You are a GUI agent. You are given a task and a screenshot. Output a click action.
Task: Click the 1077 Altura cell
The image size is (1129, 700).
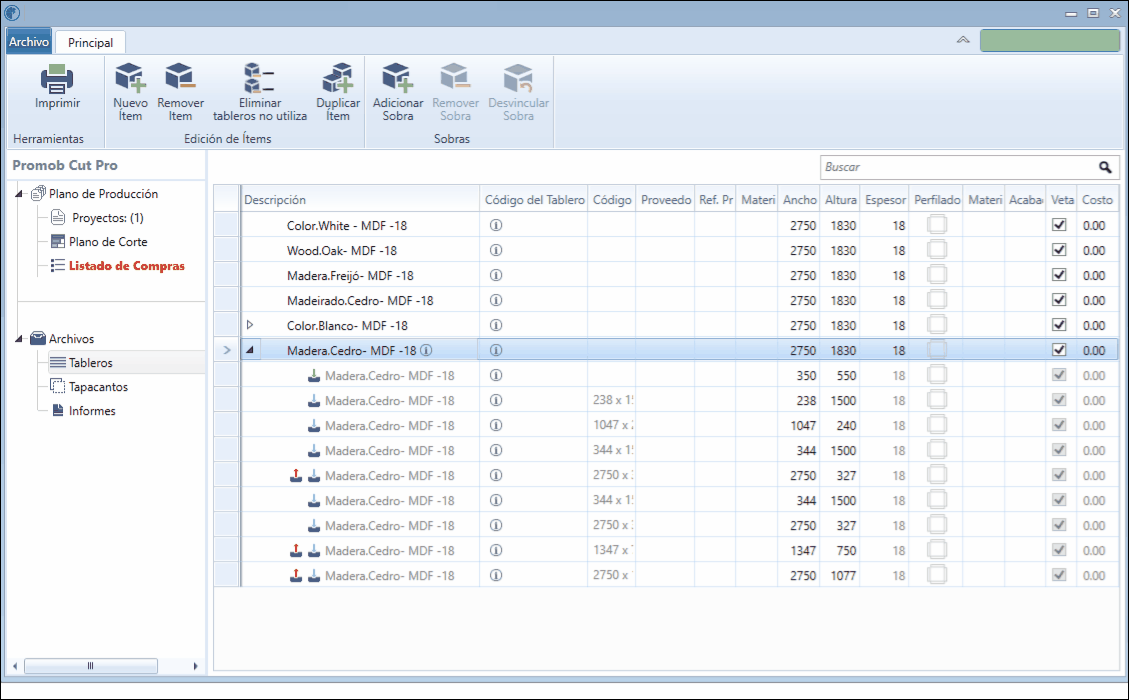(840, 575)
